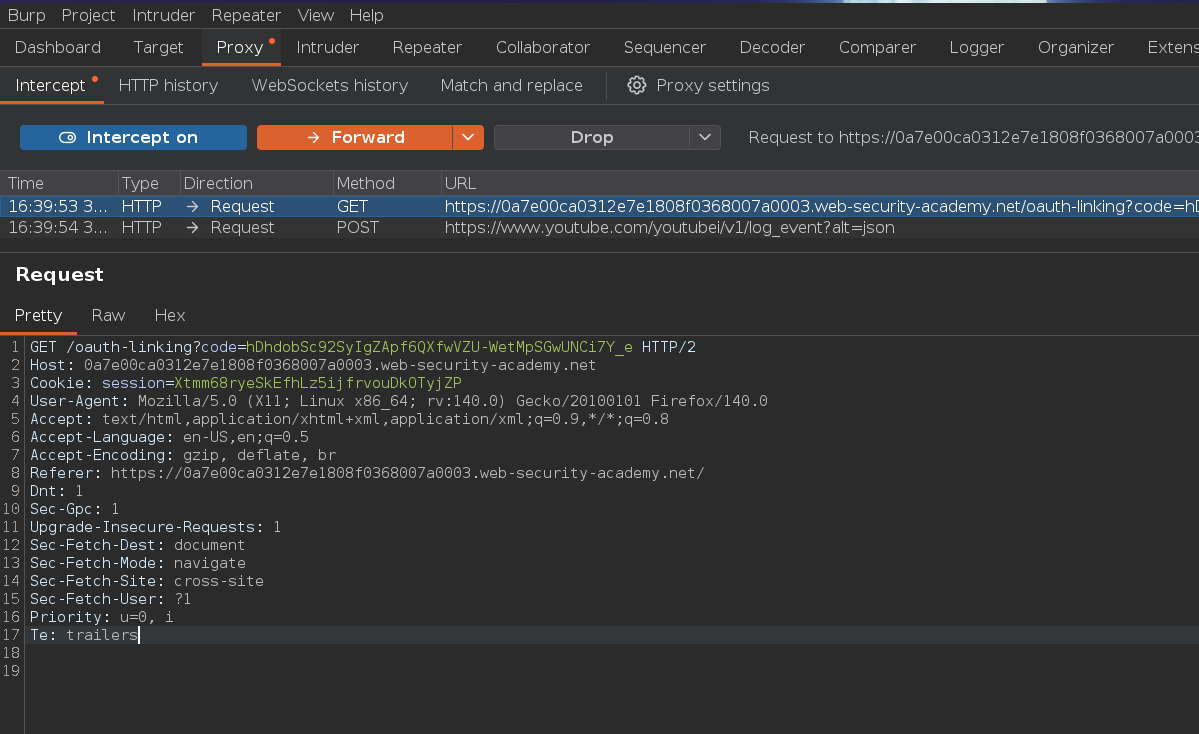The image size is (1199, 734).
Task: Sort by the Type column header
Action: pos(148,184)
